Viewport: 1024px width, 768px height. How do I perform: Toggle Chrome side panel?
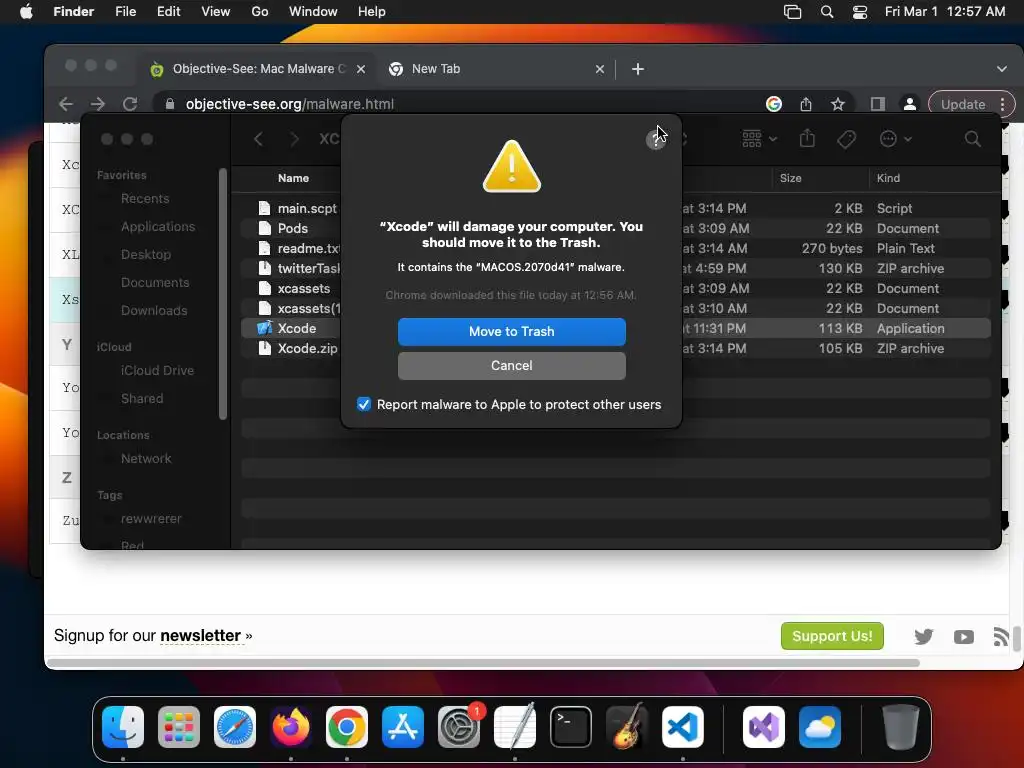[x=878, y=104]
